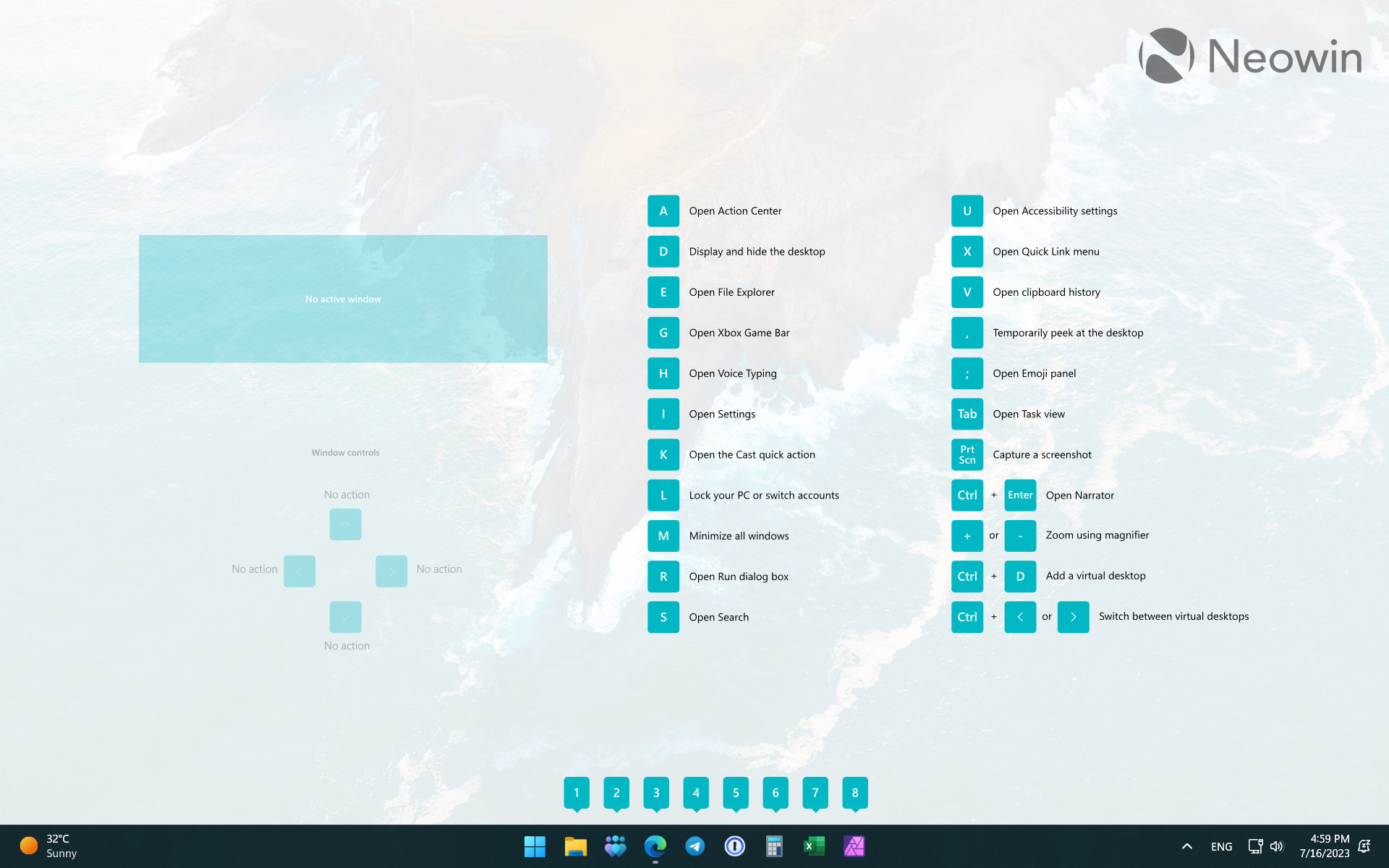This screenshot has width=1389, height=868.
Task: Open Microsoft Excel from taskbar
Action: [x=815, y=845]
